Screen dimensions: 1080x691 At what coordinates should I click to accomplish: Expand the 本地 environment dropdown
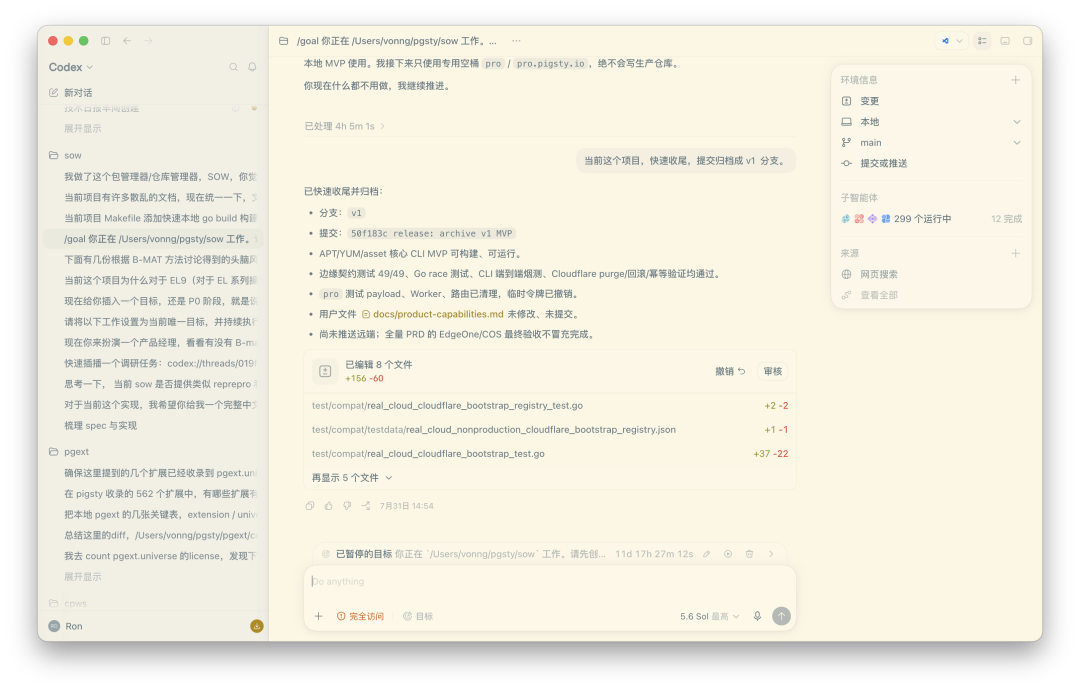[931, 122]
